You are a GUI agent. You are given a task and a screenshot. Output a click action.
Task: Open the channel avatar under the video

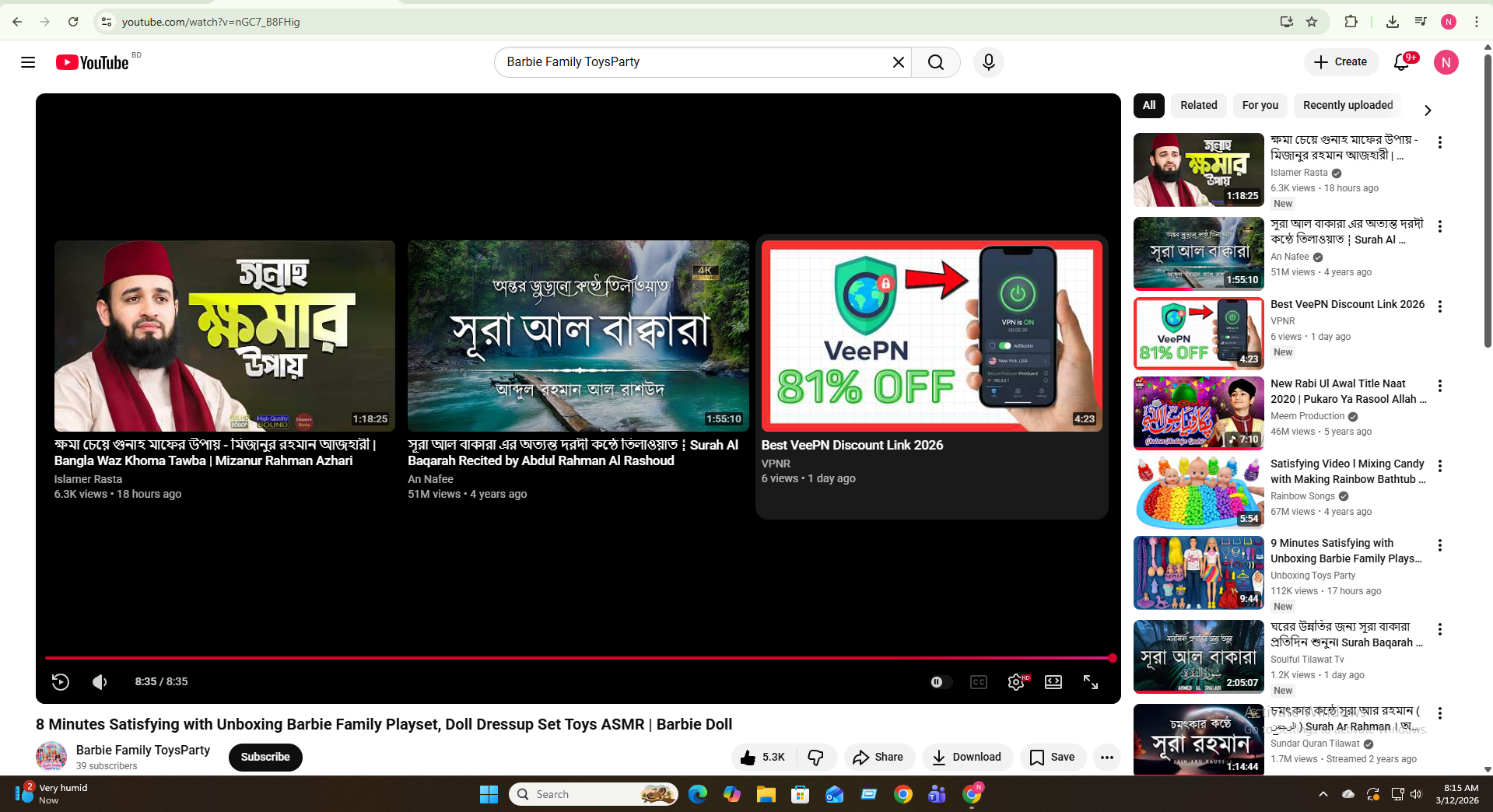click(x=51, y=757)
